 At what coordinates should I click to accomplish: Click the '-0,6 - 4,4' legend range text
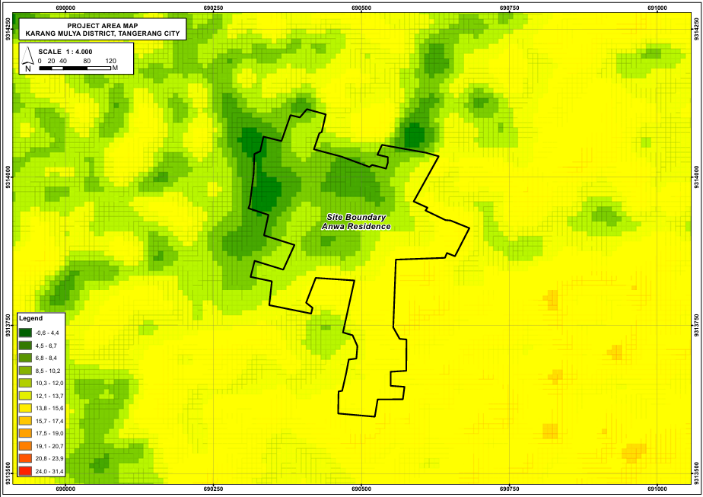click(x=47, y=333)
